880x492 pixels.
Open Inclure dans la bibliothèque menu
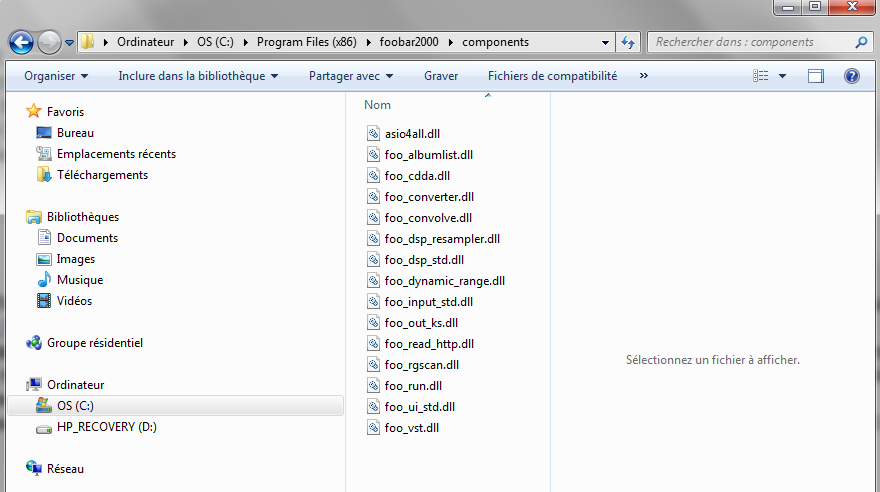click(x=198, y=76)
